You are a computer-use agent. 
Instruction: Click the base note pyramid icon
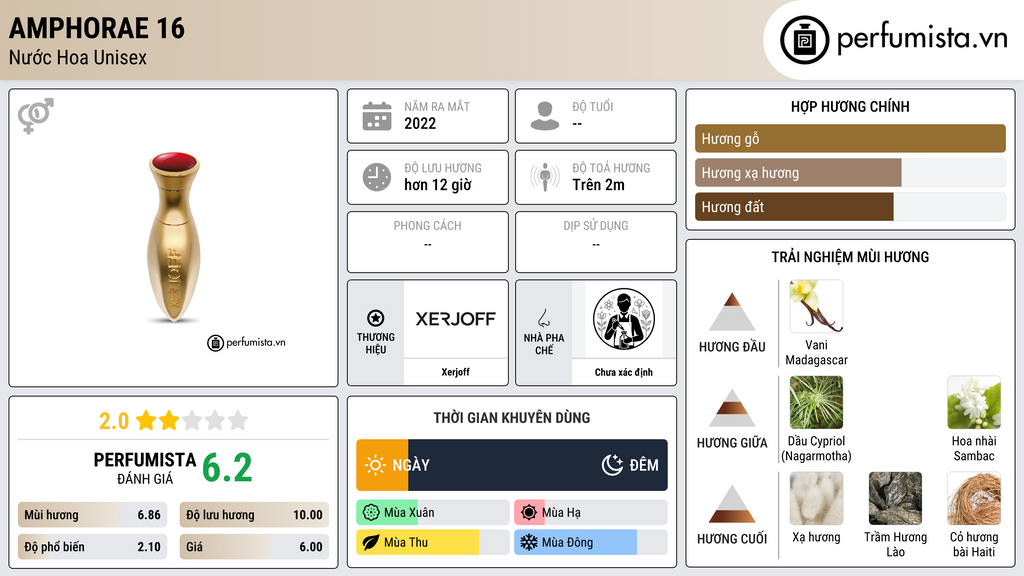(x=732, y=504)
